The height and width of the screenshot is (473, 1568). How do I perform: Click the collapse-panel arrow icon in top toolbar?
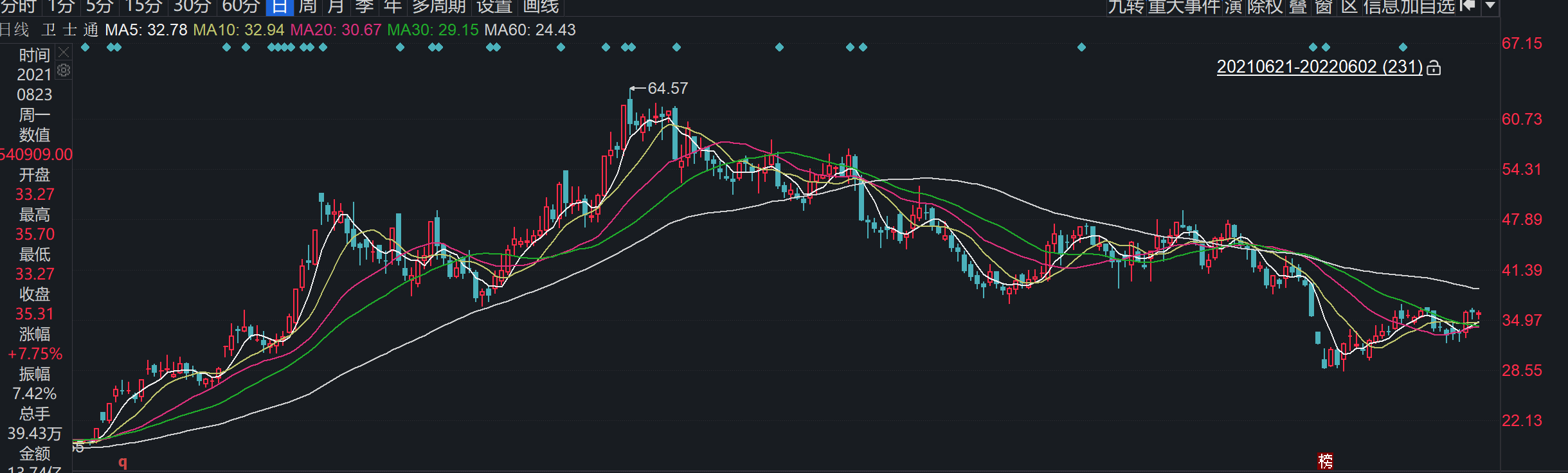tap(1468, 6)
